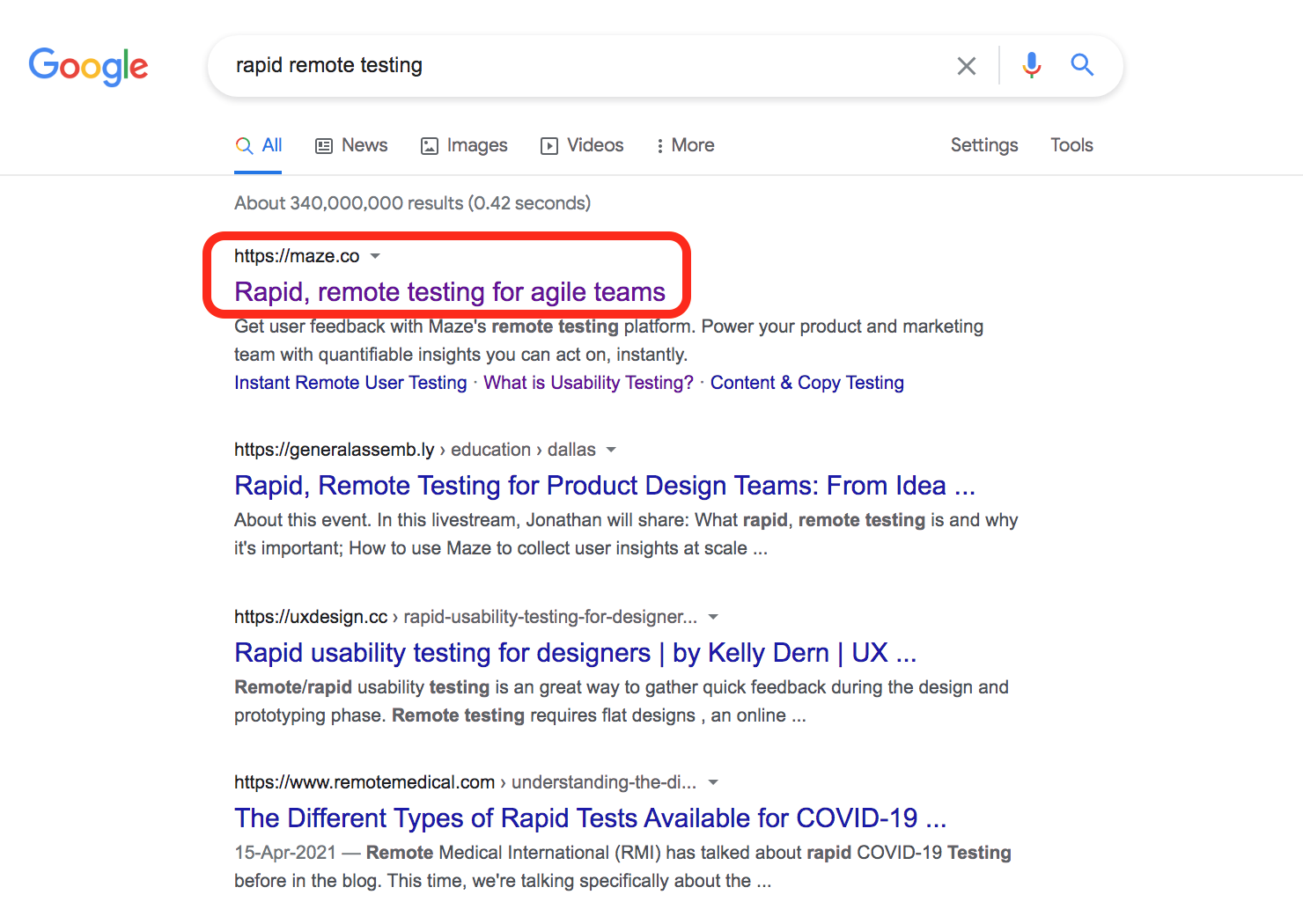Open the Instant Remote User Testing sitelink
Screen dimensions: 1303x924
coord(350,383)
